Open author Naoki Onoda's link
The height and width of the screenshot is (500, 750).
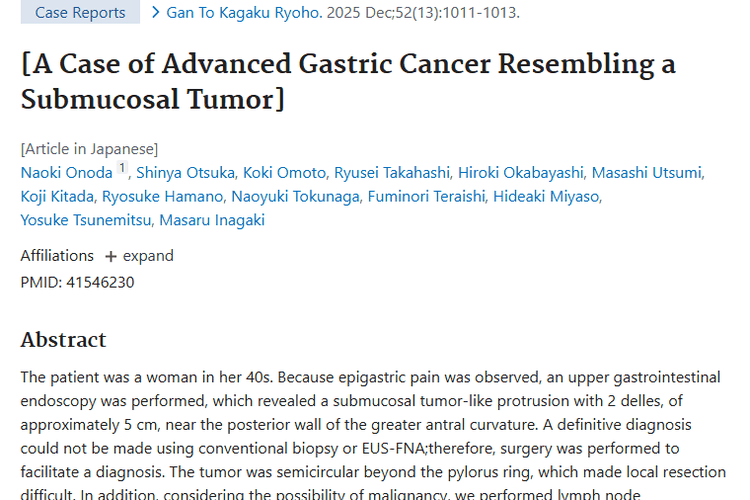[66, 173]
